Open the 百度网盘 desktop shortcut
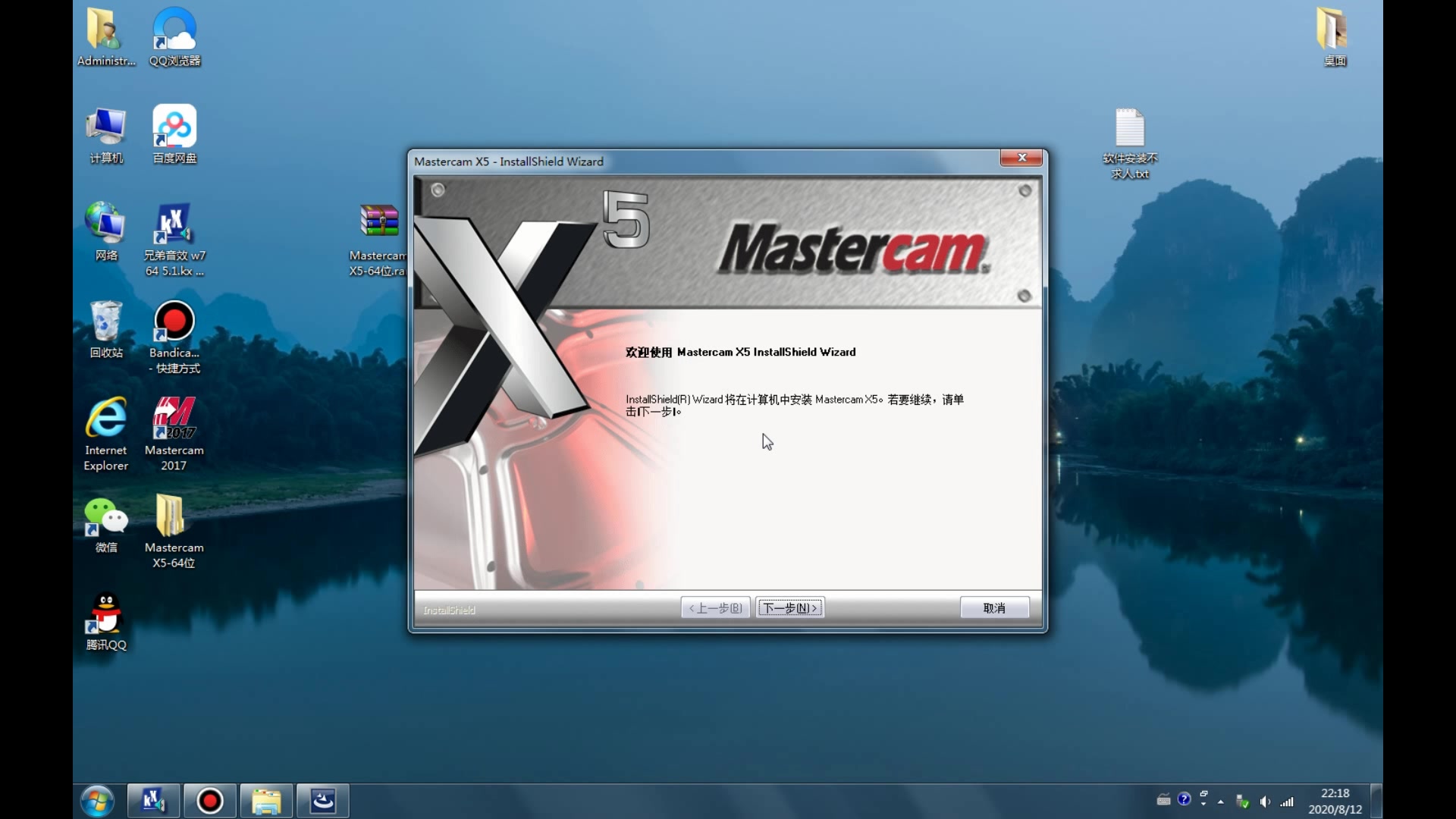 [x=174, y=135]
